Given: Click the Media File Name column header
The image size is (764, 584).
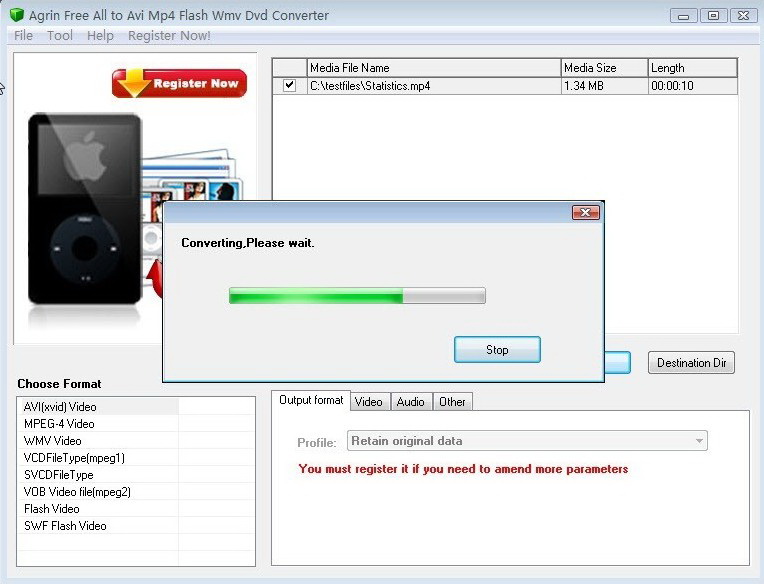Looking at the screenshot, I should tap(434, 68).
